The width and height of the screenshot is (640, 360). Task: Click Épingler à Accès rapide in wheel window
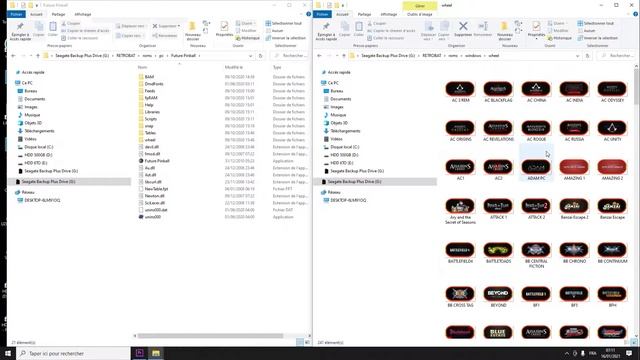pos(326,31)
